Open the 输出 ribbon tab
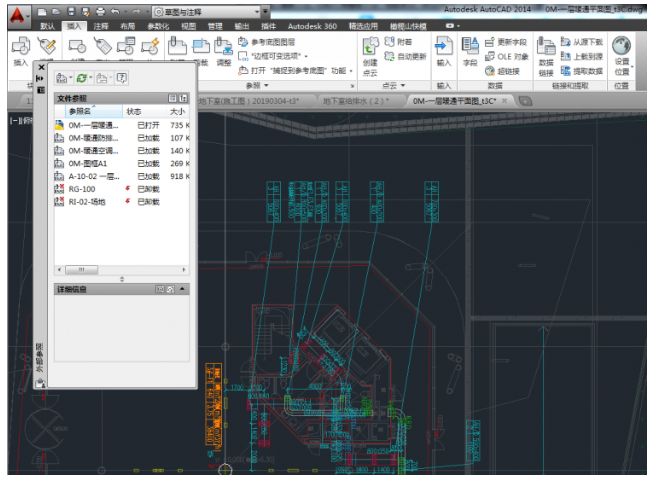Viewport: 656px width, 481px height. (242, 26)
